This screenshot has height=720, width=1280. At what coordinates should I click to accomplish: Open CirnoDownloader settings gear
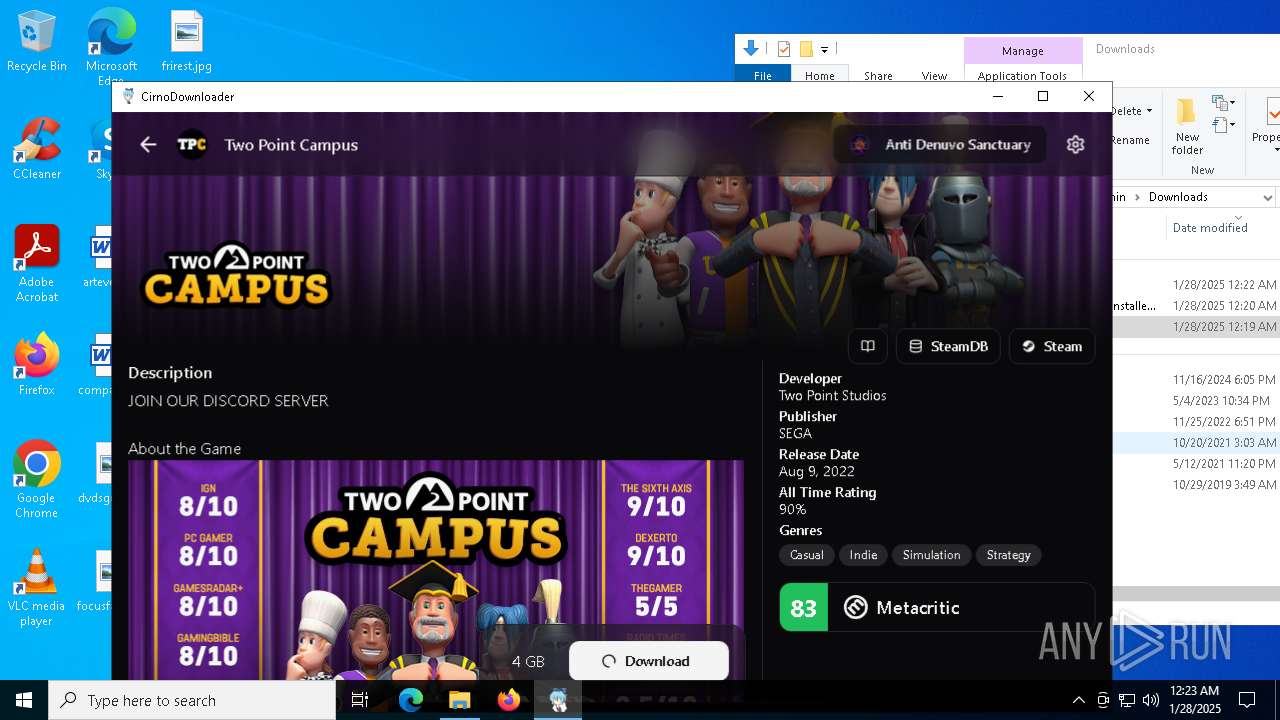[x=1075, y=145]
